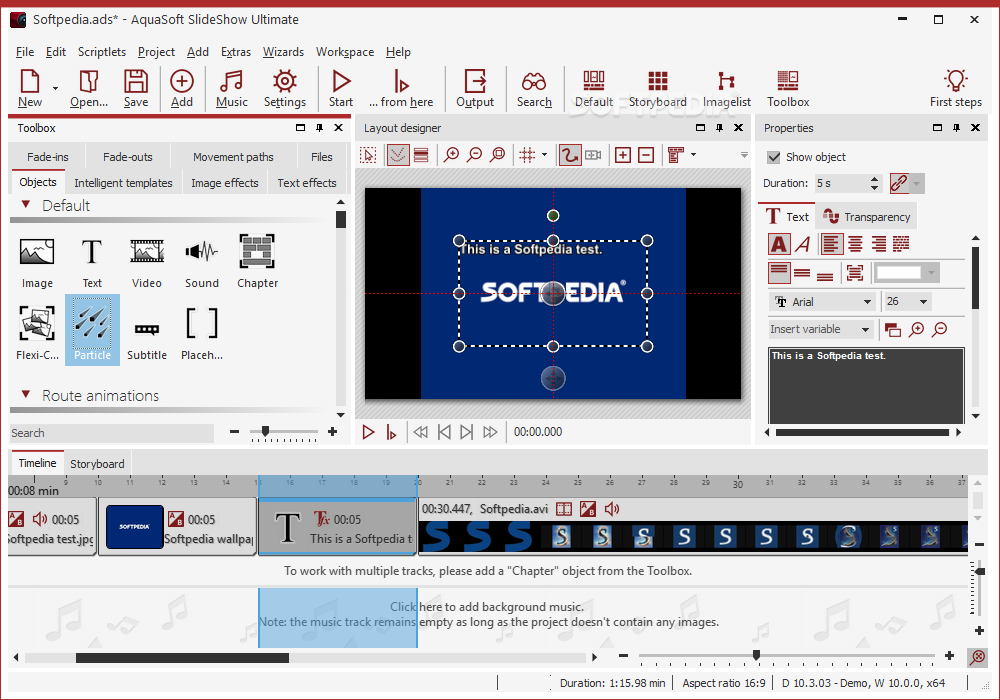Open a project with the Open icon
The image size is (1000, 700).
point(89,89)
